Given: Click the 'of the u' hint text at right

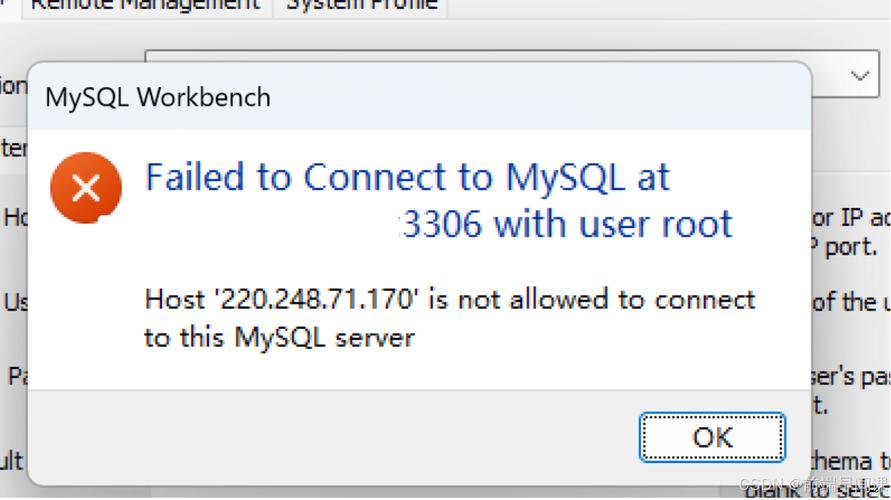Looking at the screenshot, I should pos(850,302).
